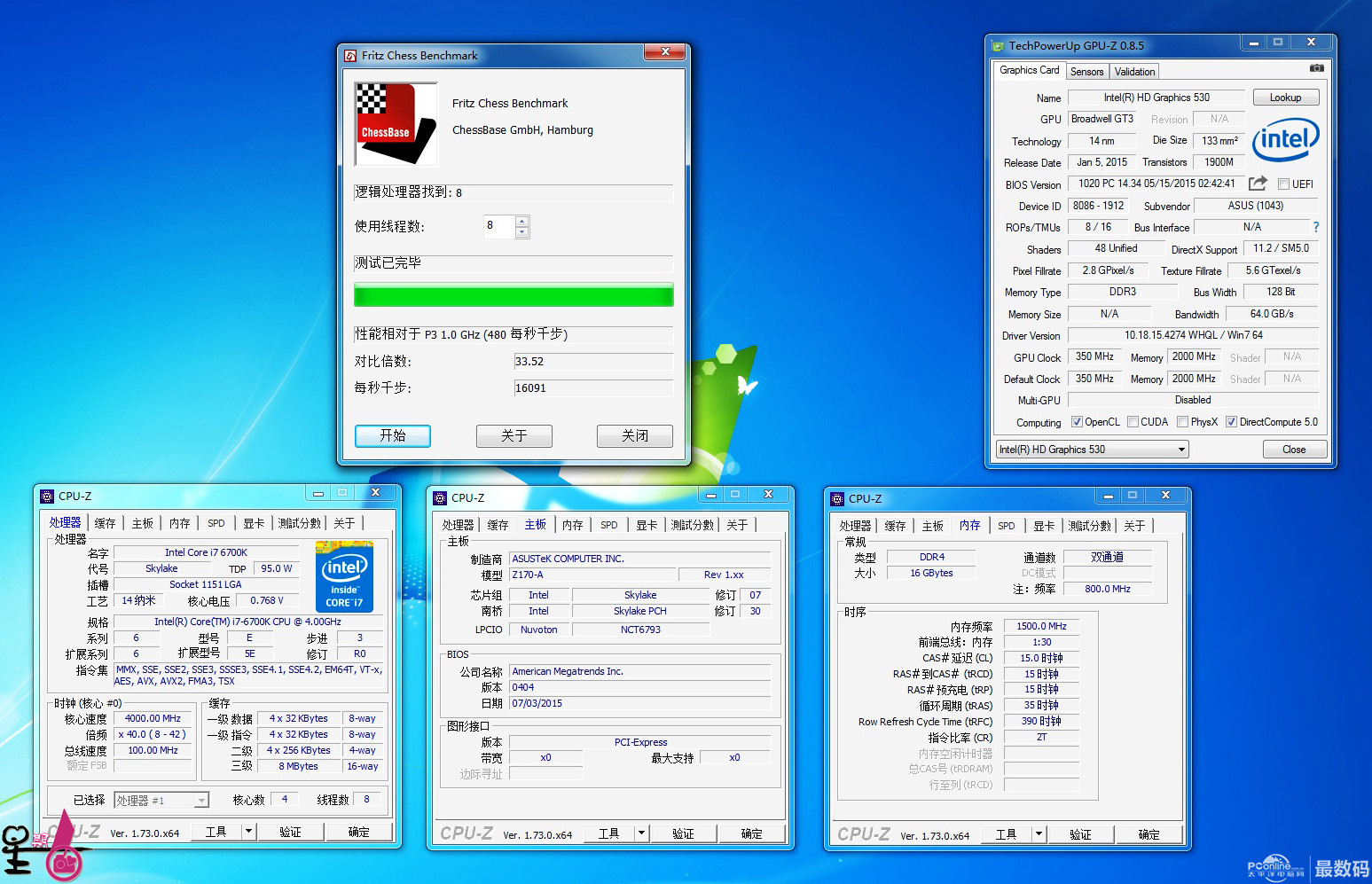Click 验证 button in memory CPU-Z window
Viewport: 1372px width, 884px height.
[x=1080, y=834]
